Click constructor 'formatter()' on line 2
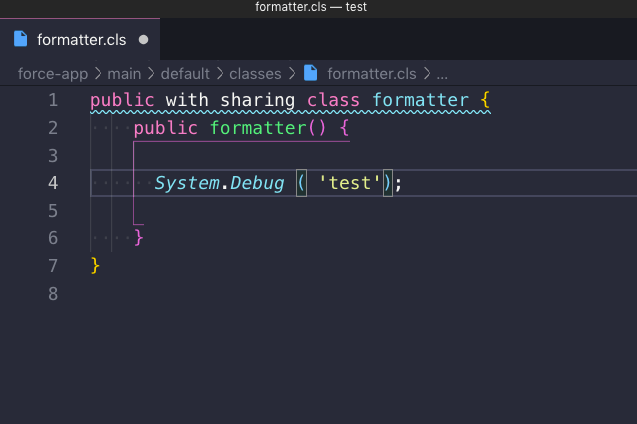Screen dimensions: 637x424 pyautogui.click(x=268, y=128)
